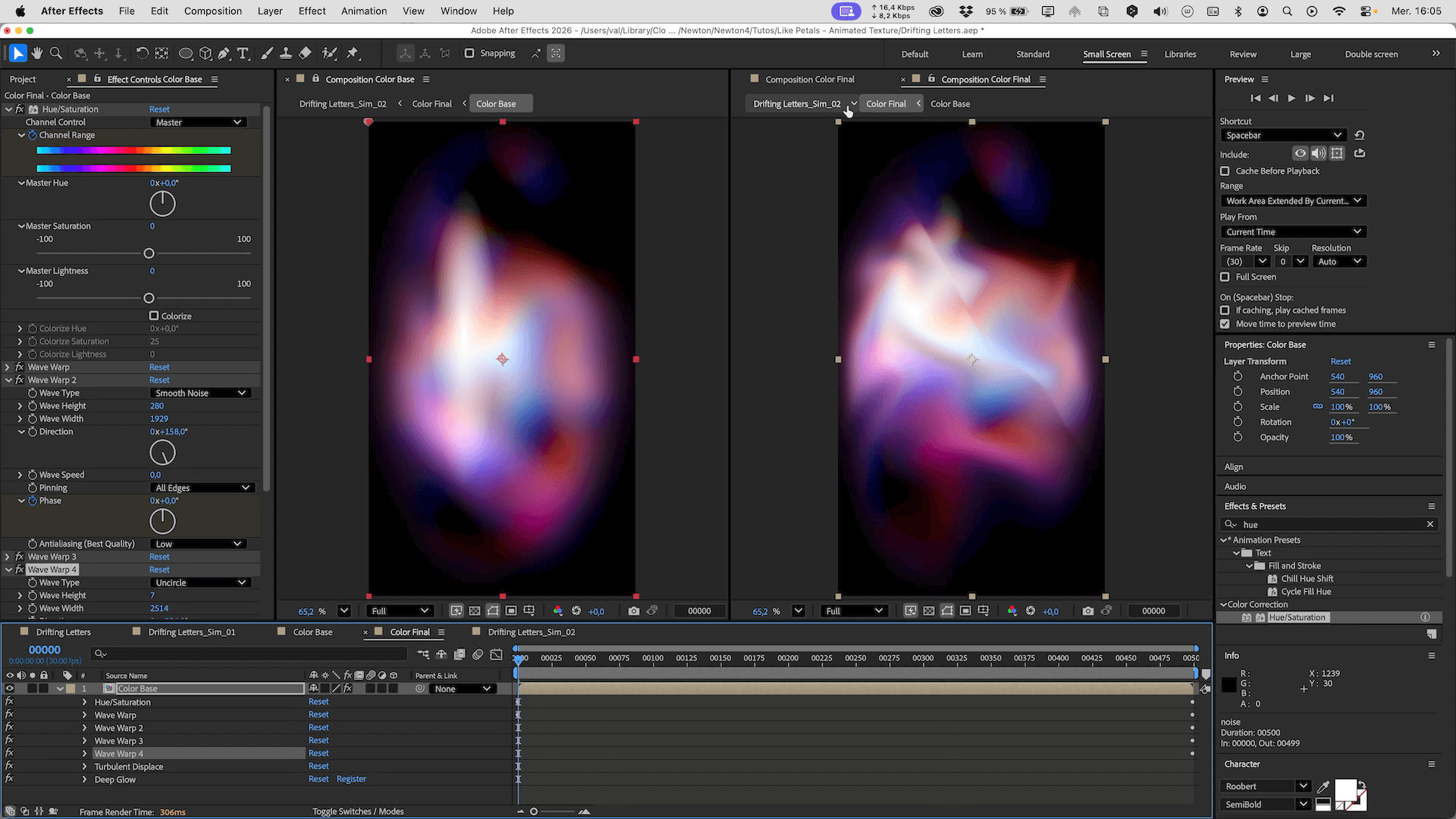Open the Composition menu in the menu bar

point(212,11)
